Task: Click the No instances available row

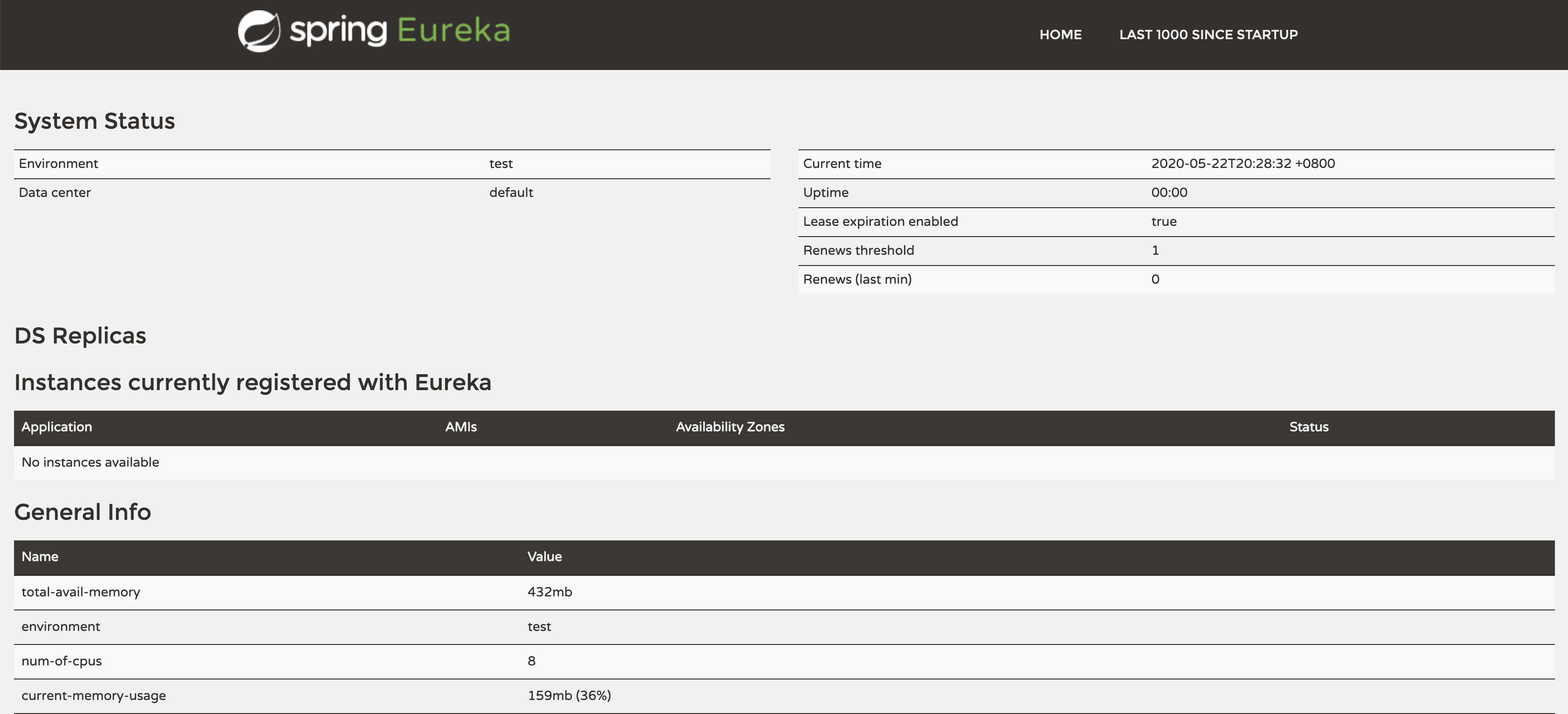Action: (x=90, y=462)
